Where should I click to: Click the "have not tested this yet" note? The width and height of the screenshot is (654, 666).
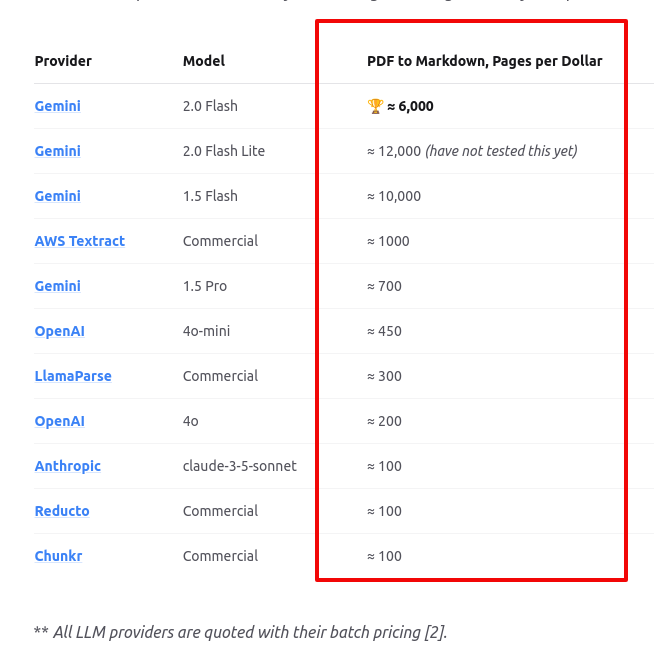coord(501,151)
